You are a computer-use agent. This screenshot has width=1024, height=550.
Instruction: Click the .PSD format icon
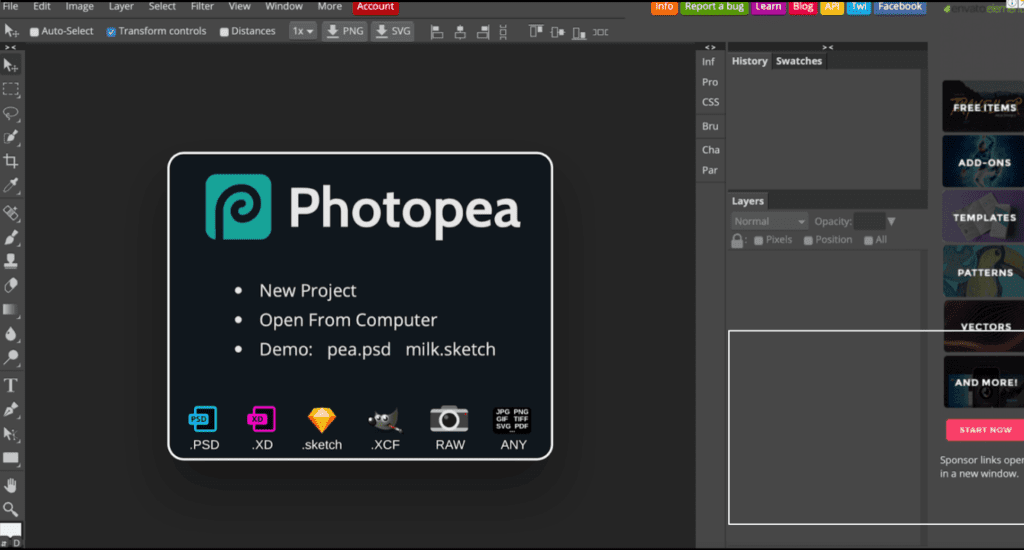(202, 419)
